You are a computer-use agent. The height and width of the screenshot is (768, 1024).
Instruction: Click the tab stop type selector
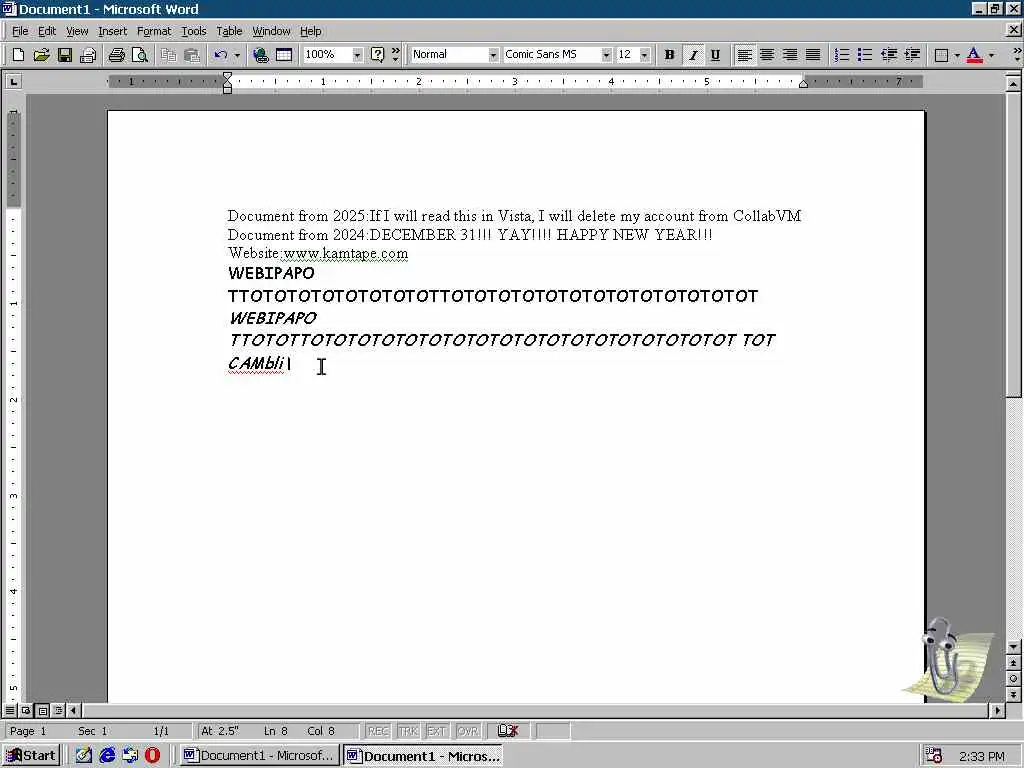click(x=13, y=82)
